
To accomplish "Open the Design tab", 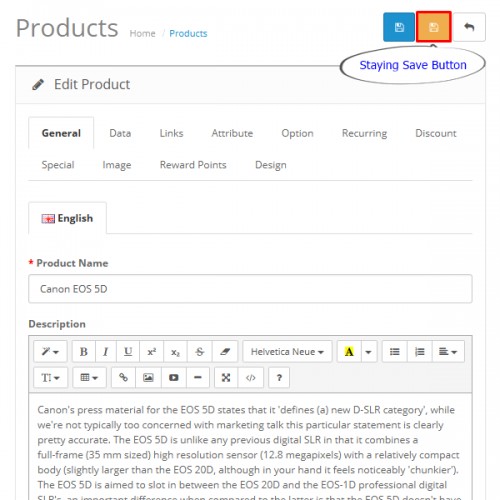I will [271, 165].
